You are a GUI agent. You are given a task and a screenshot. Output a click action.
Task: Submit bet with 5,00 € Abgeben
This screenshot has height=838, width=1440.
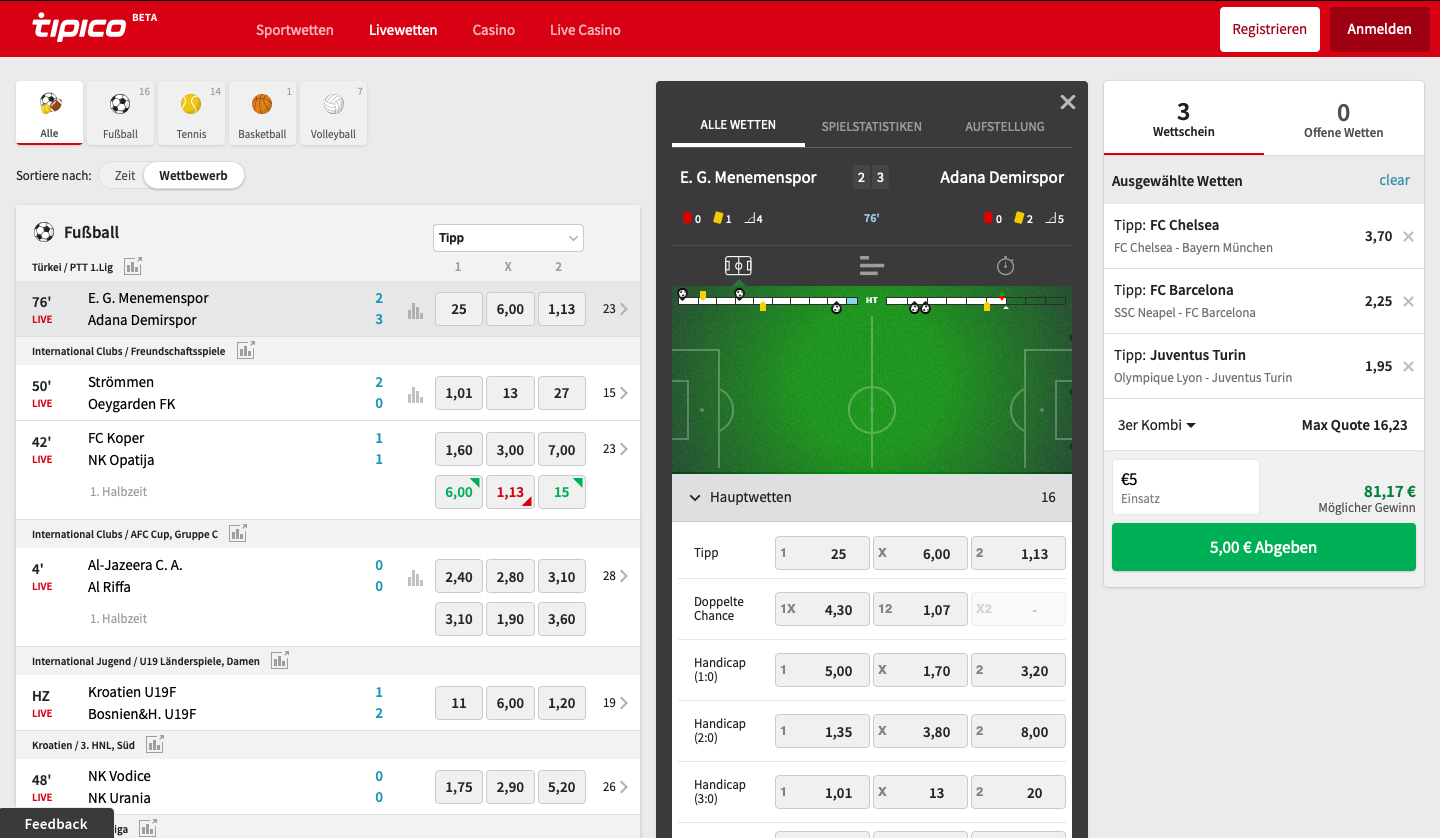[x=1264, y=547]
